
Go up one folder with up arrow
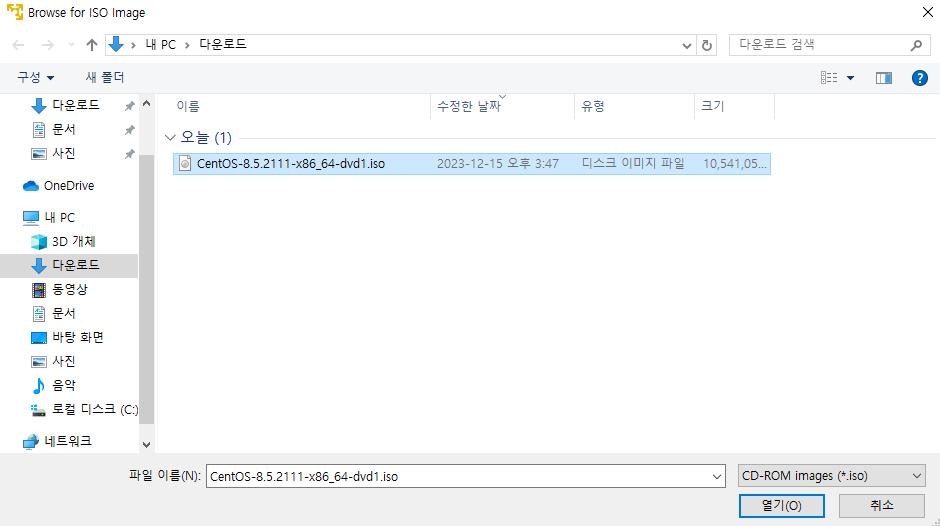(x=92, y=45)
